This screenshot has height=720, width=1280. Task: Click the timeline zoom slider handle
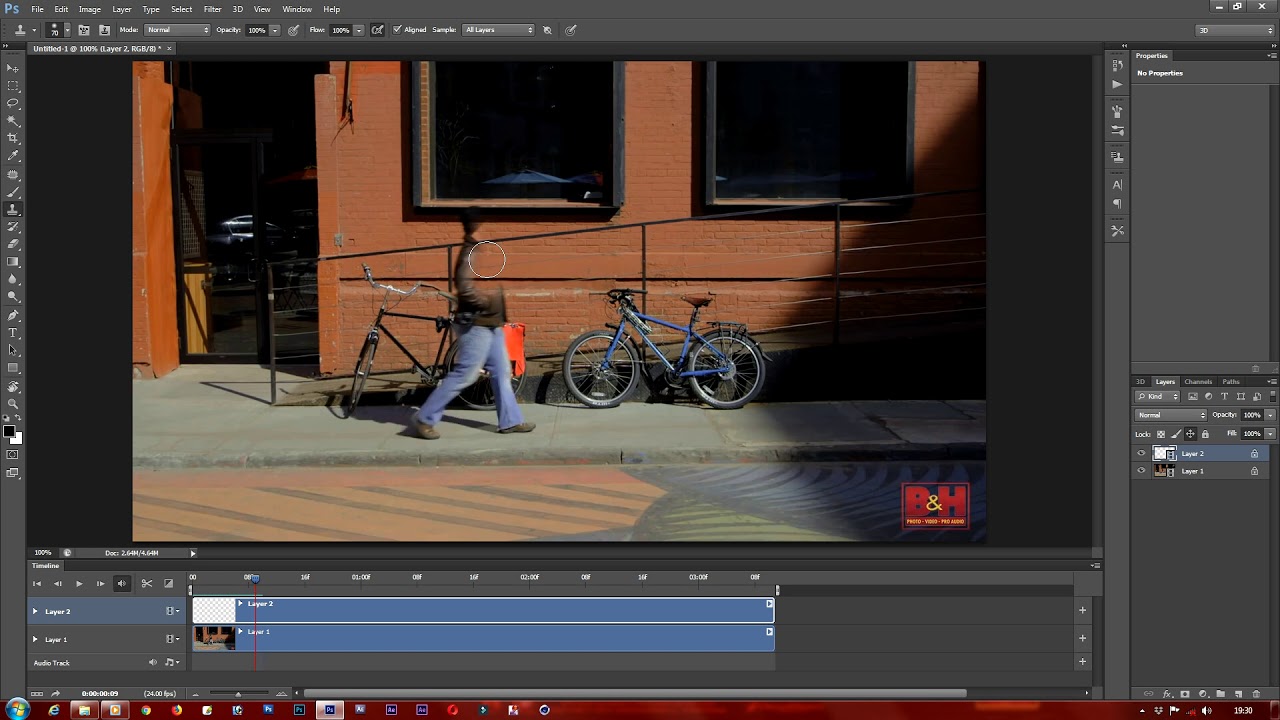[x=238, y=694]
